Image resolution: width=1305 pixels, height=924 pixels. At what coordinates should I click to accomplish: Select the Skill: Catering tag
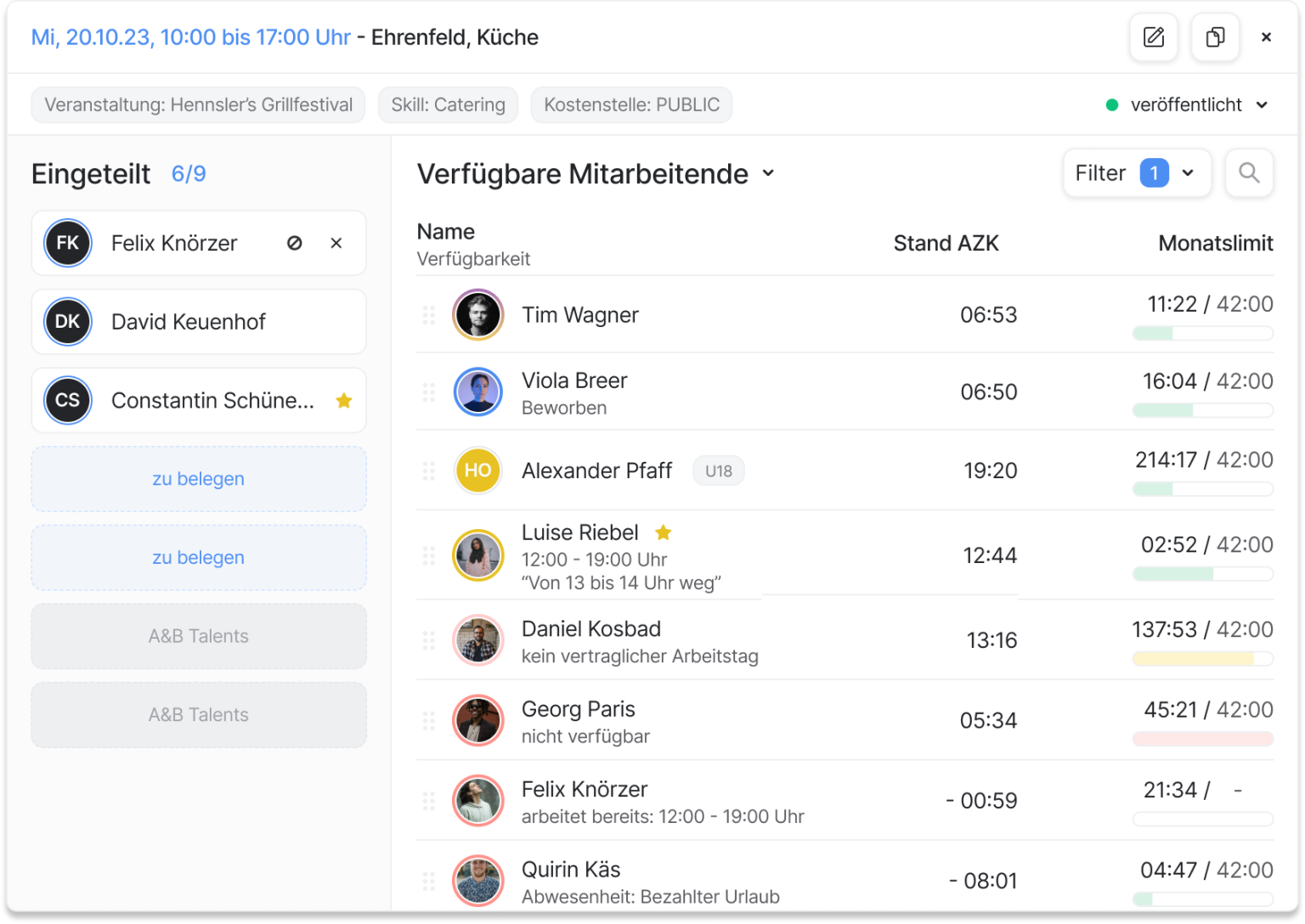tap(448, 104)
